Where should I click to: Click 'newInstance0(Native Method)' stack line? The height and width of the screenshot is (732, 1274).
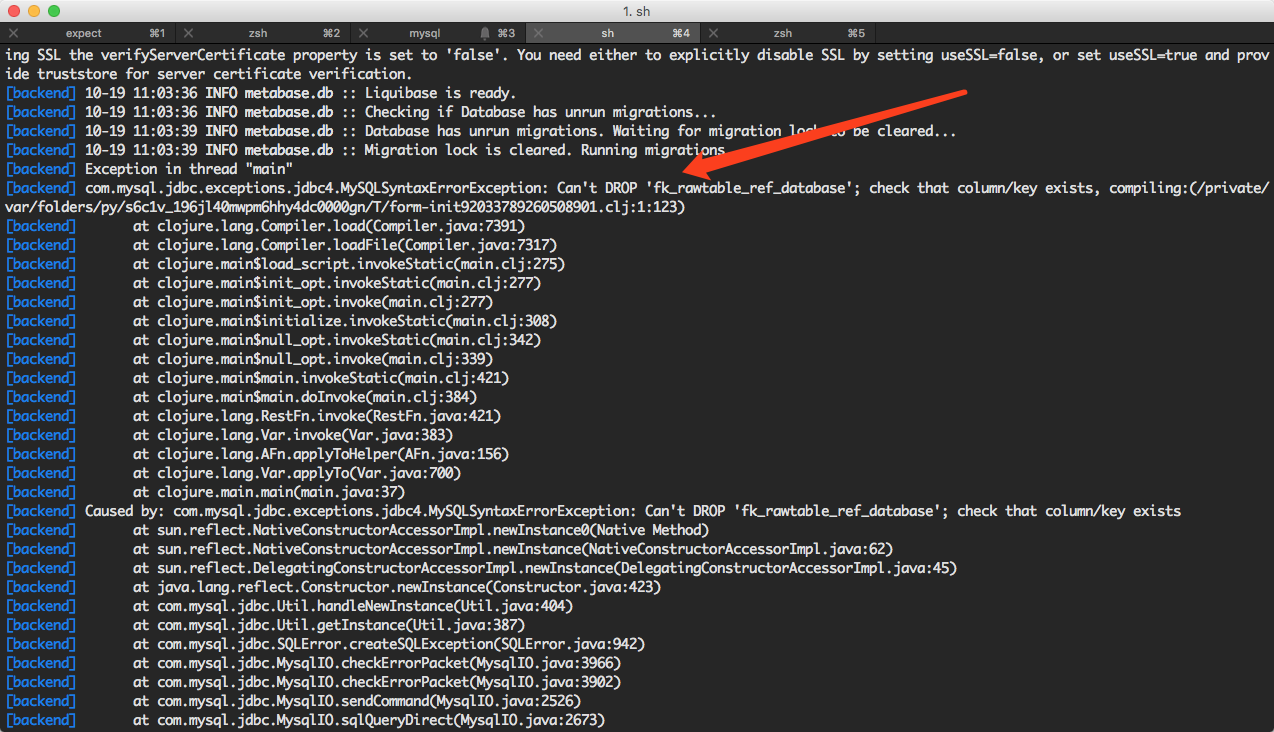pos(357,530)
